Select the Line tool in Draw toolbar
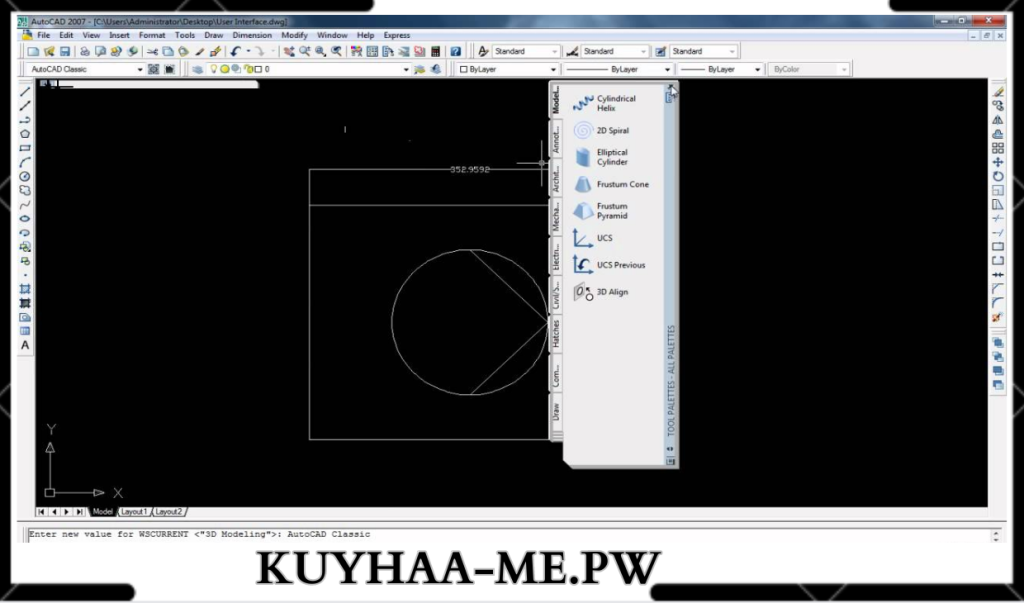This screenshot has height=603, width=1024. click(25, 92)
